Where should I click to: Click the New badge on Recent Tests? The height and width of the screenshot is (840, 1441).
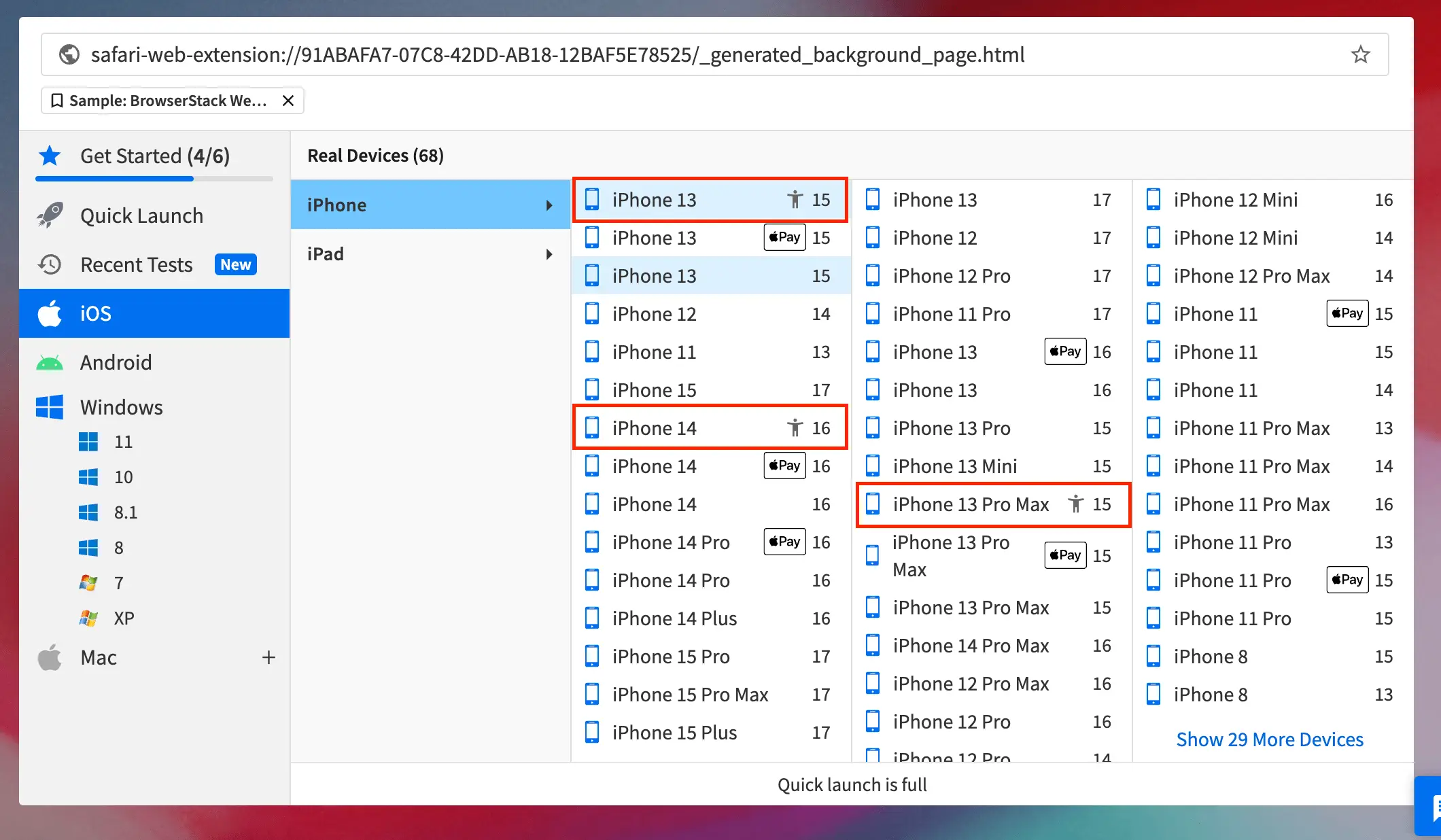236,263
